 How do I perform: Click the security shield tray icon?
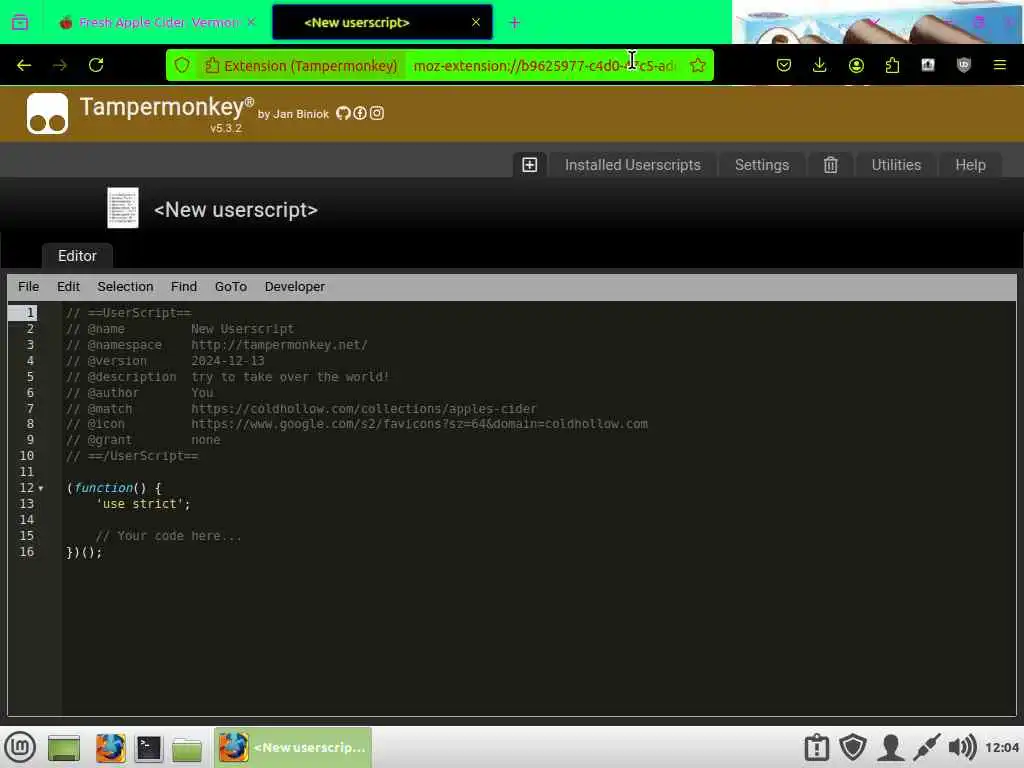click(x=853, y=747)
